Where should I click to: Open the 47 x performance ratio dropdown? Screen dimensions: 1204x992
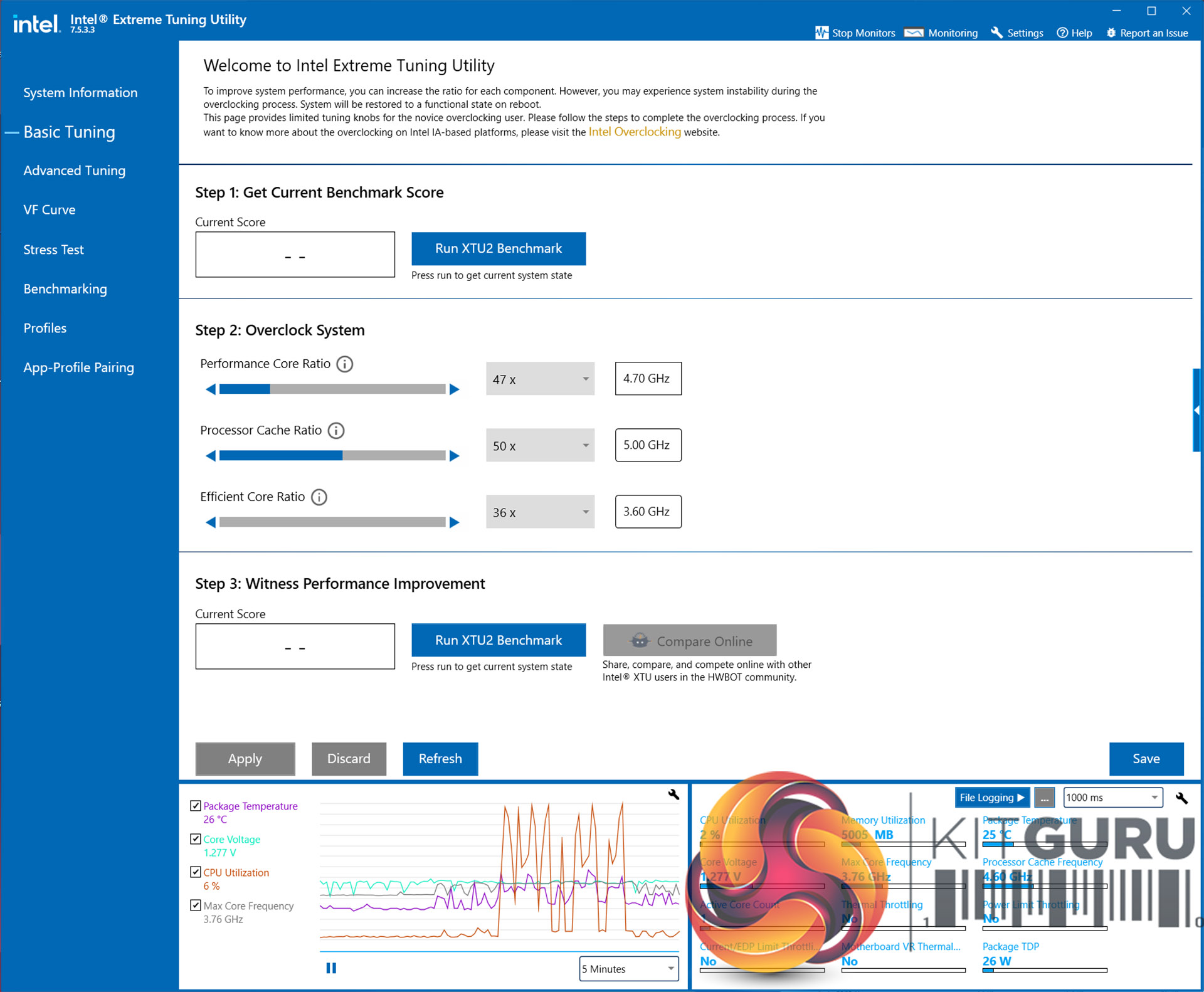pos(540,379)
